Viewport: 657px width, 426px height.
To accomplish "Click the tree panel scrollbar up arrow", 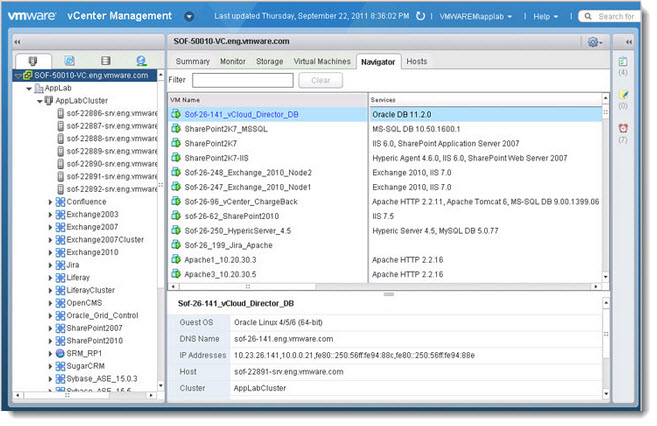I will 161,75.
